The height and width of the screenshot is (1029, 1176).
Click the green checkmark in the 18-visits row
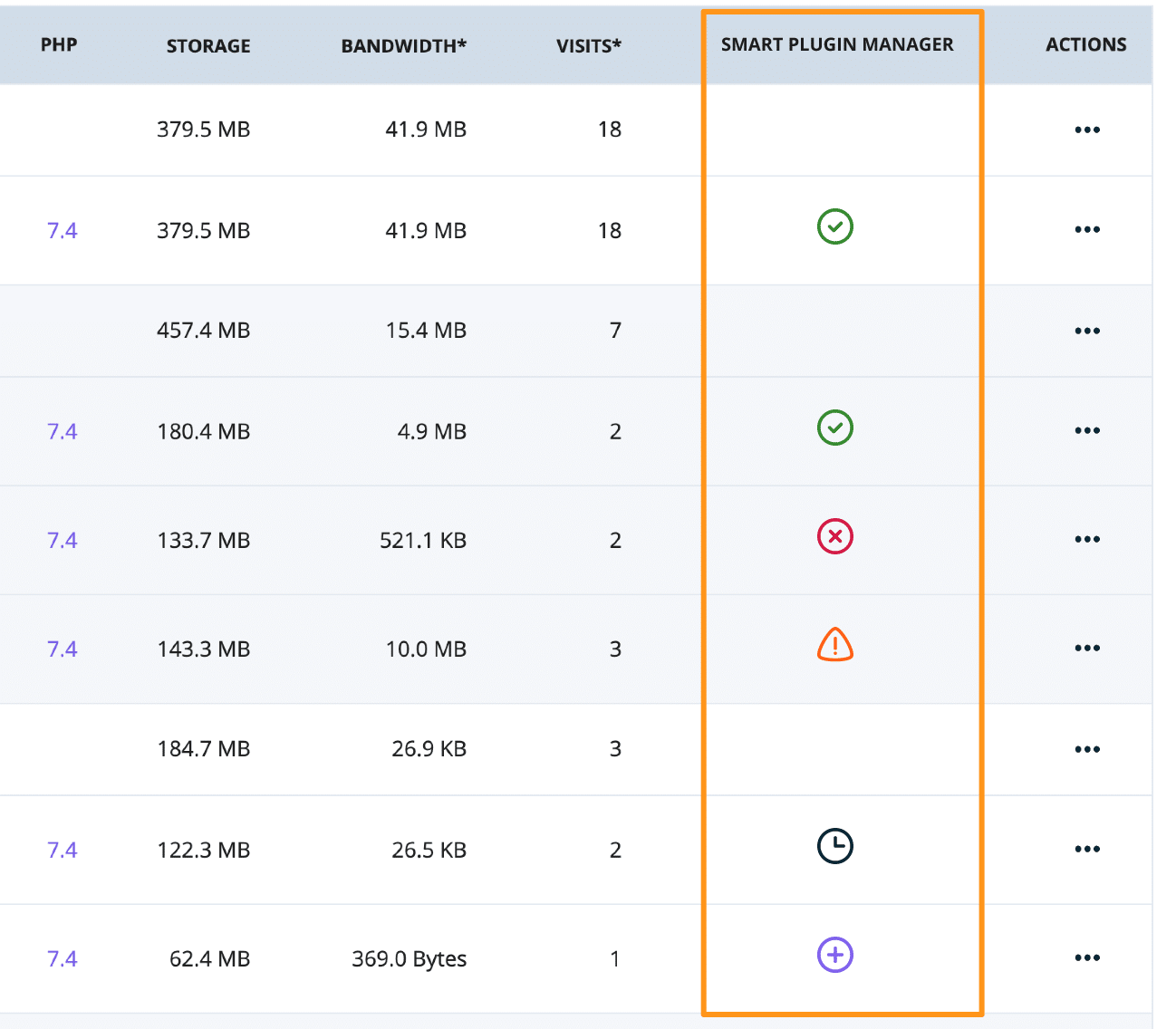point(834,226)
